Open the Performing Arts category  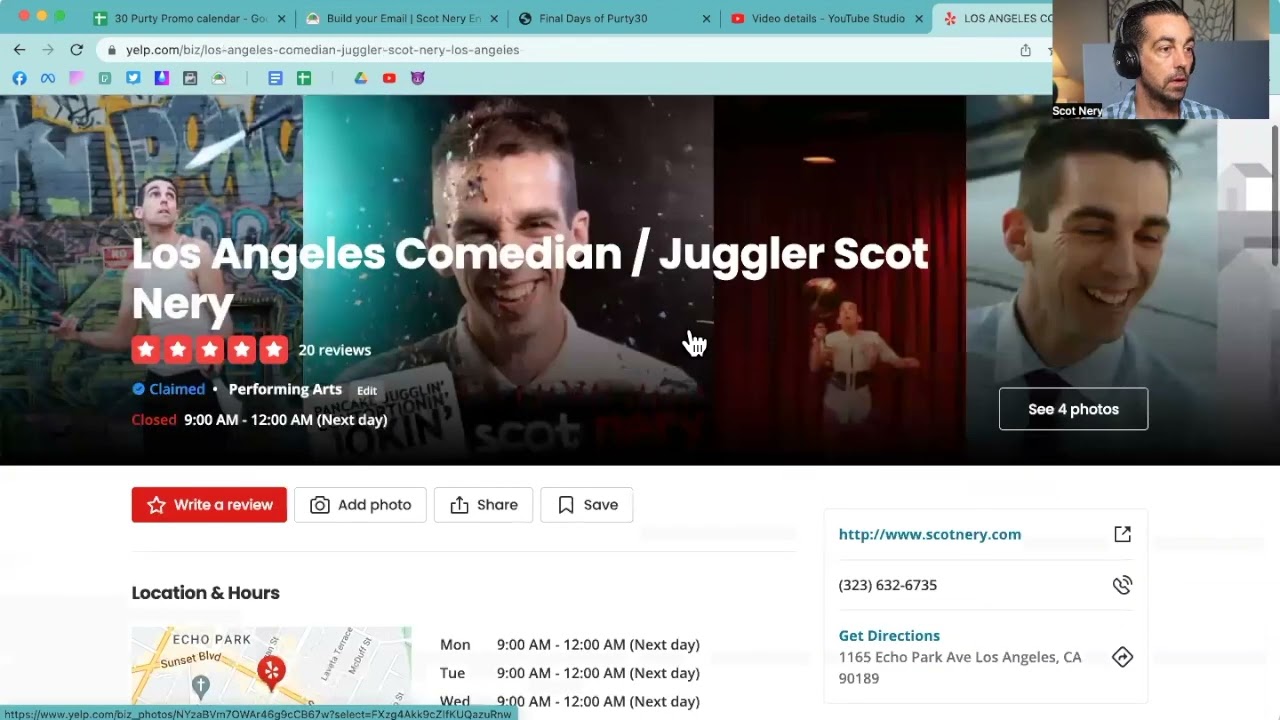(x=285, y=389)
